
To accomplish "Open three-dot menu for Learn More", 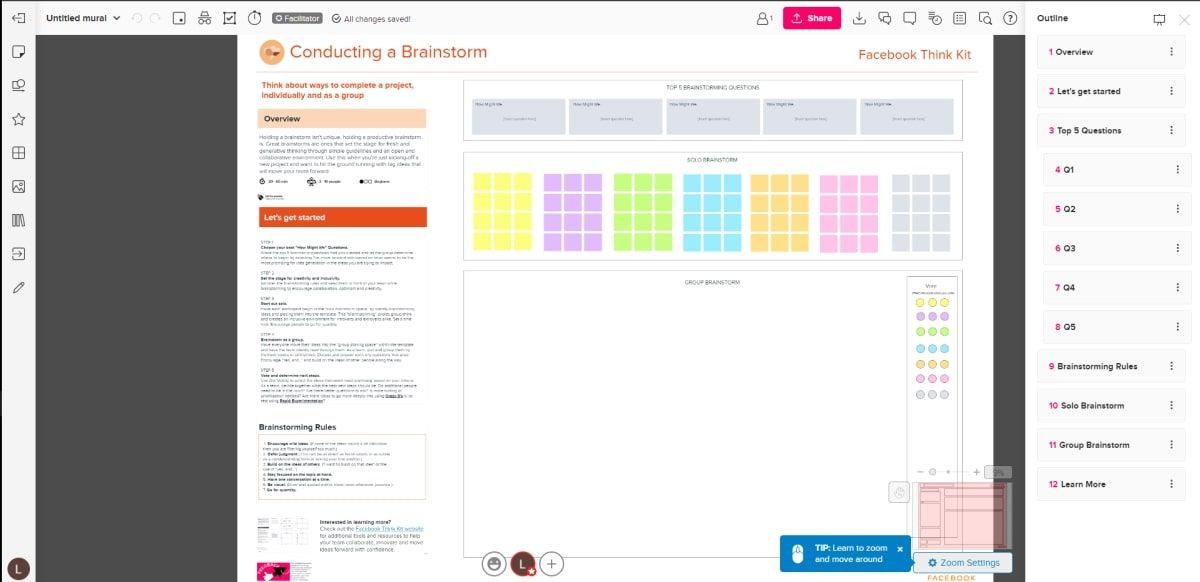I will click(1171, 484).
